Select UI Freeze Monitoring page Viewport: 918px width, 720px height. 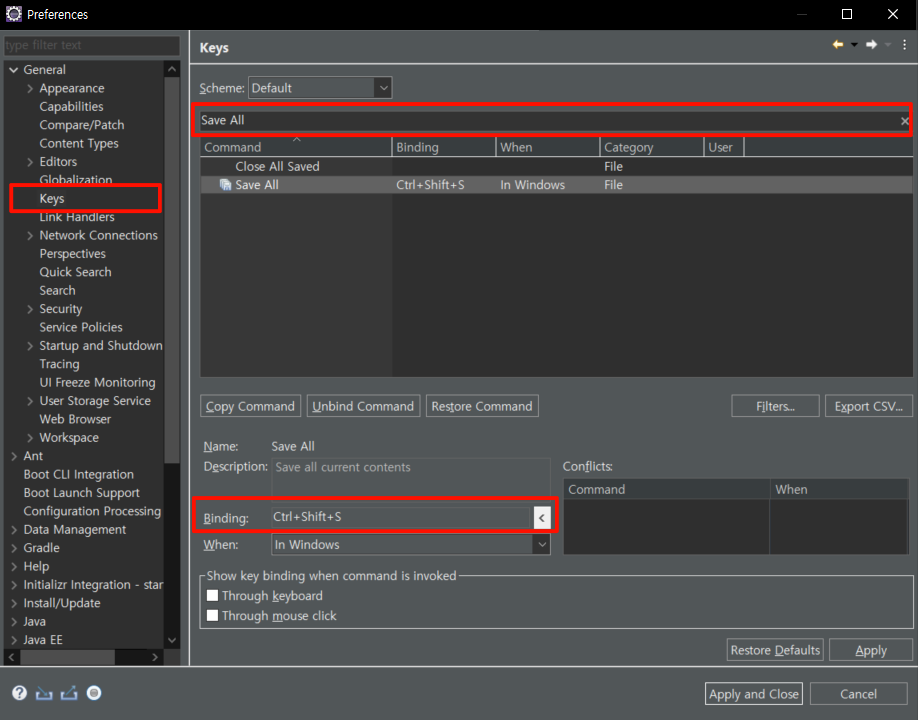pyautogui.click(x=97, y=382)
